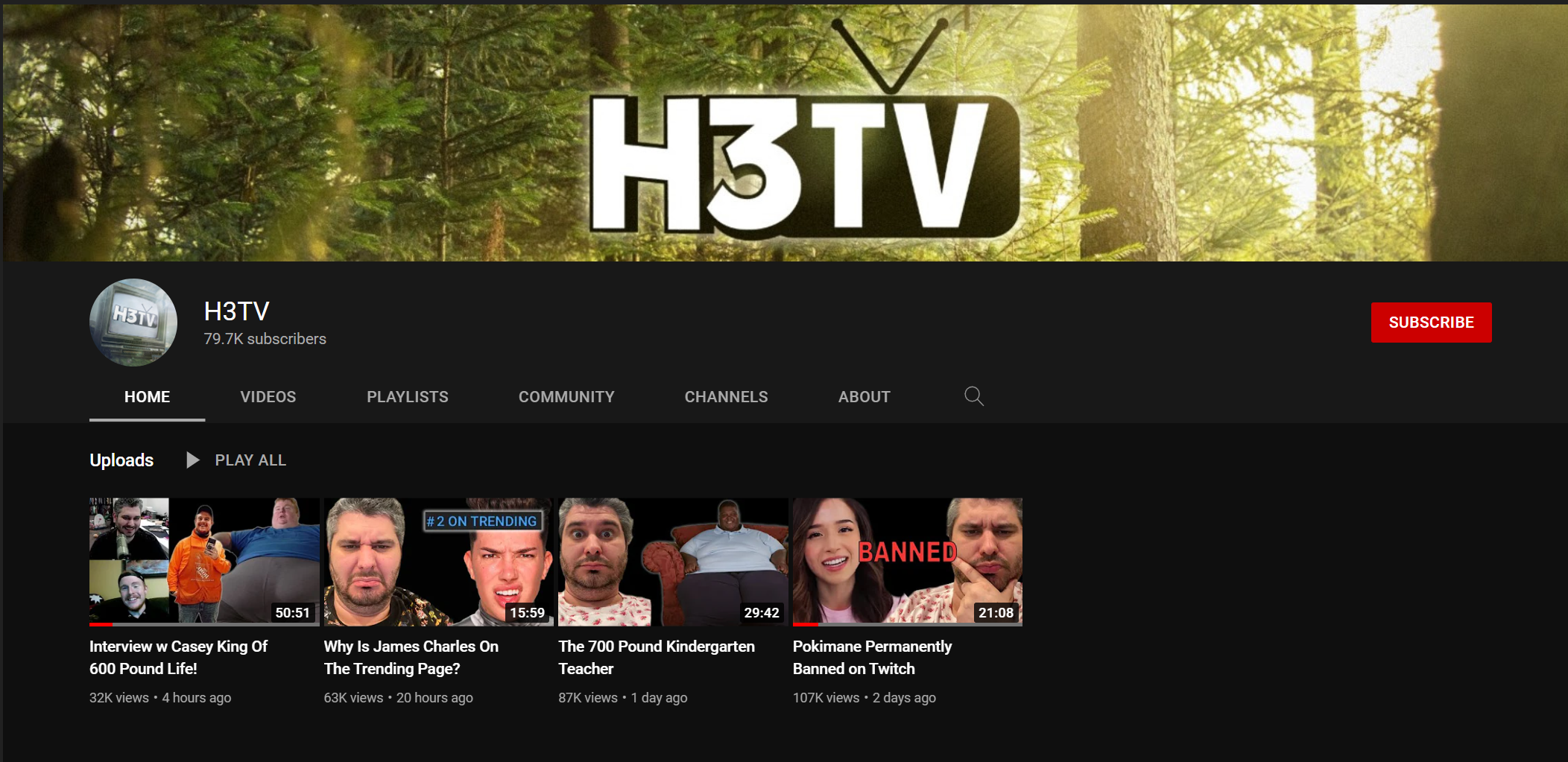Viewport: 1568px width, 762px height.
Task: Click the Play All triangle icon
Action: coord(192,460)
